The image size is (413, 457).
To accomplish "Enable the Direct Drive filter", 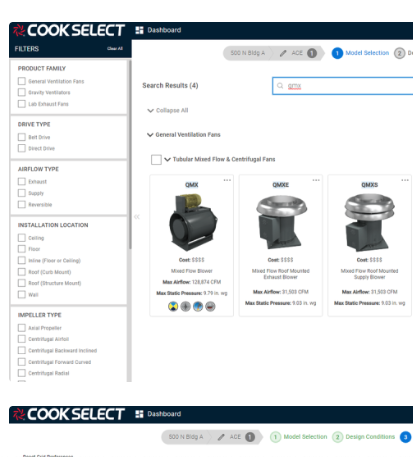I will [22, 148].
